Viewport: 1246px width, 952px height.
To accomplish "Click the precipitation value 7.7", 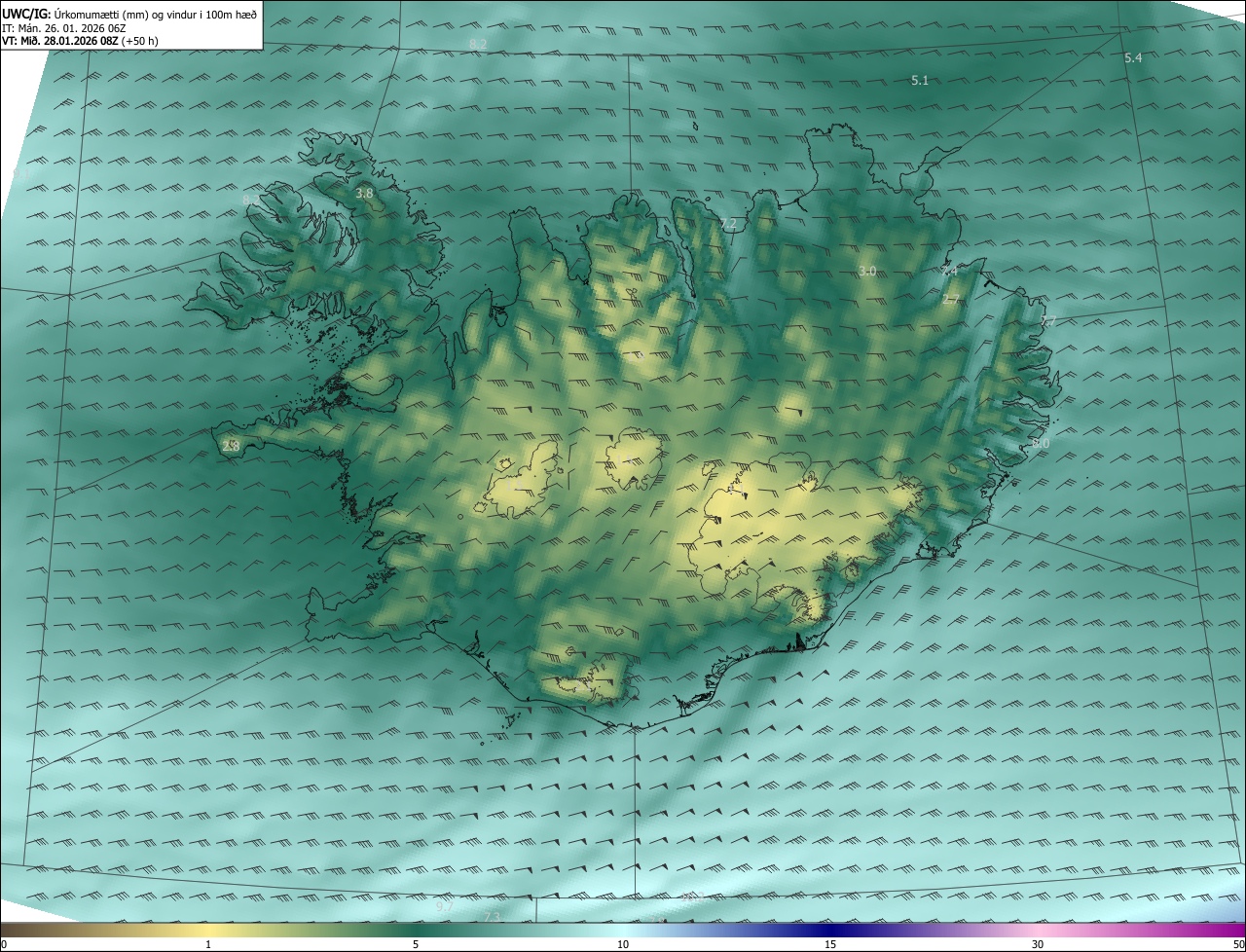I will (1048, 321).
